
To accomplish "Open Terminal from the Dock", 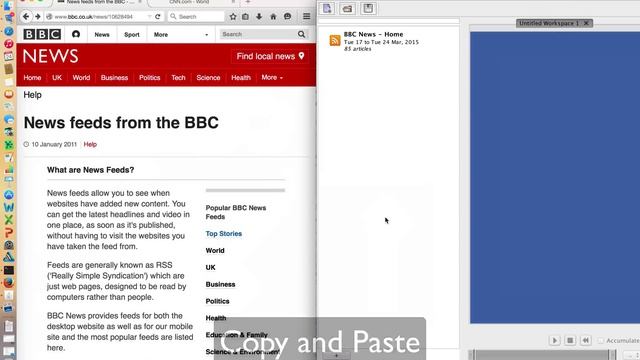I will (x=9, y=270).
